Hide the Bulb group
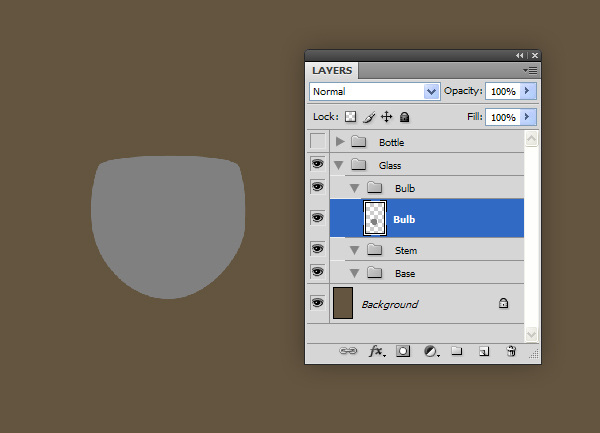This screenshot has height=433, width=600. [318, 187]
